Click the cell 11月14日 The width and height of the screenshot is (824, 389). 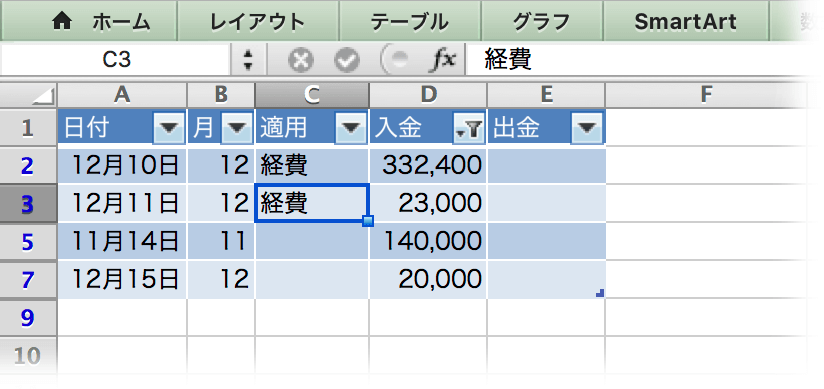122,241
